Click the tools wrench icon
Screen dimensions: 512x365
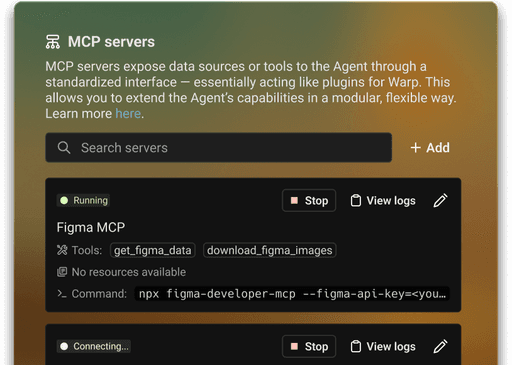click(62, 250)
